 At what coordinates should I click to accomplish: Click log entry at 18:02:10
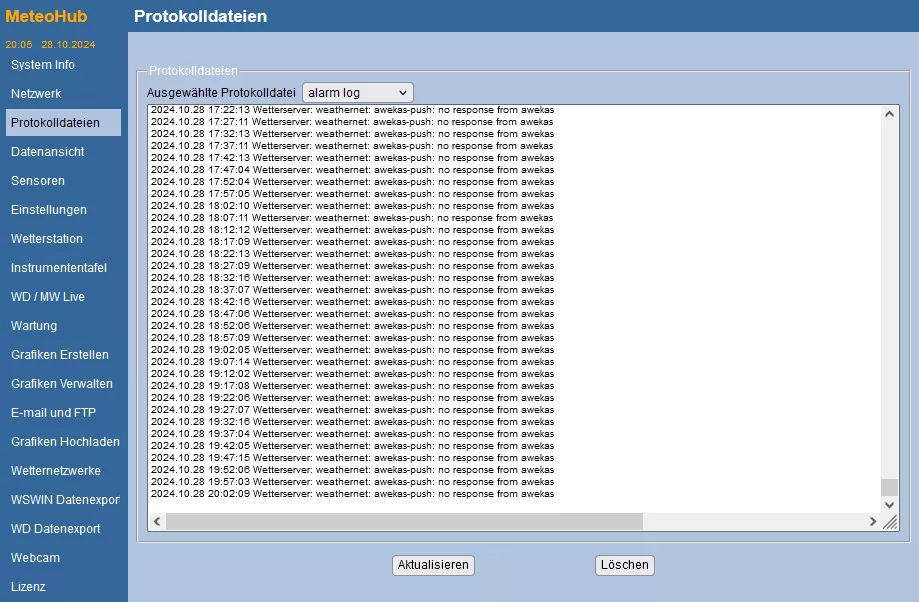coord(352,206)
